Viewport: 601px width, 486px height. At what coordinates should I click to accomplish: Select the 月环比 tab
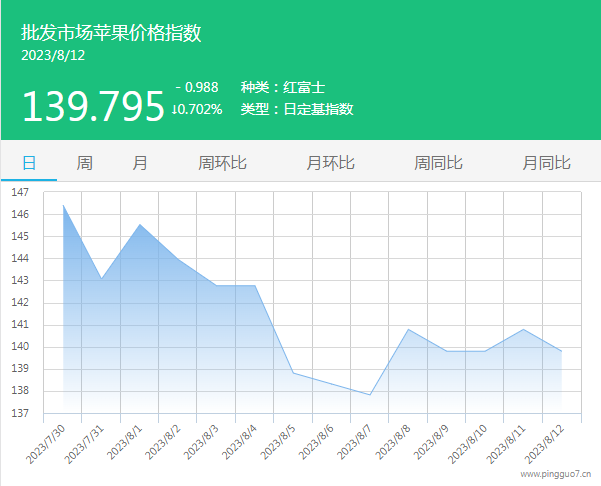330,163
